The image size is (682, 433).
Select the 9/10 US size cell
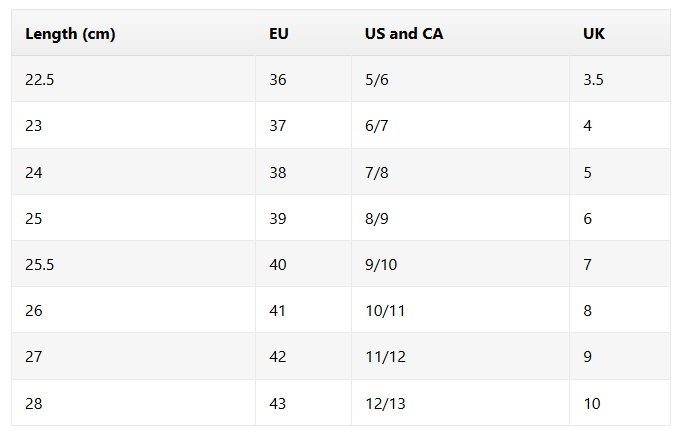[460, 264]
